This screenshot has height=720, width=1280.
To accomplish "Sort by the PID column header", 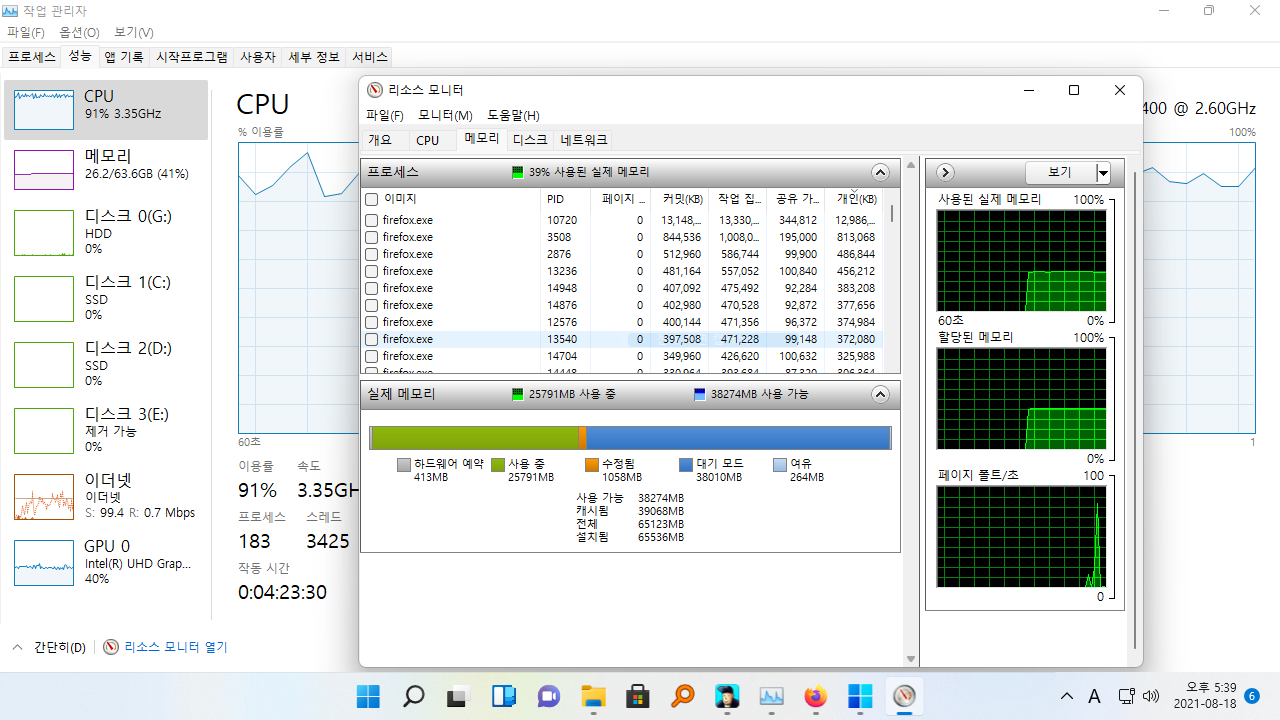I will (x=565, y=199).
